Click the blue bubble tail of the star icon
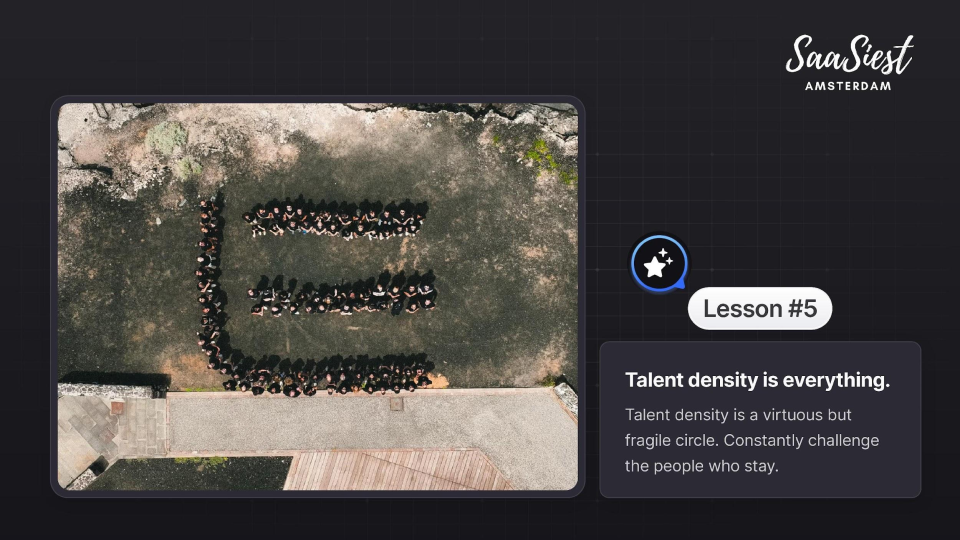Image resolution: width=960 pixels, height=540 pixels. pos(680,283)
